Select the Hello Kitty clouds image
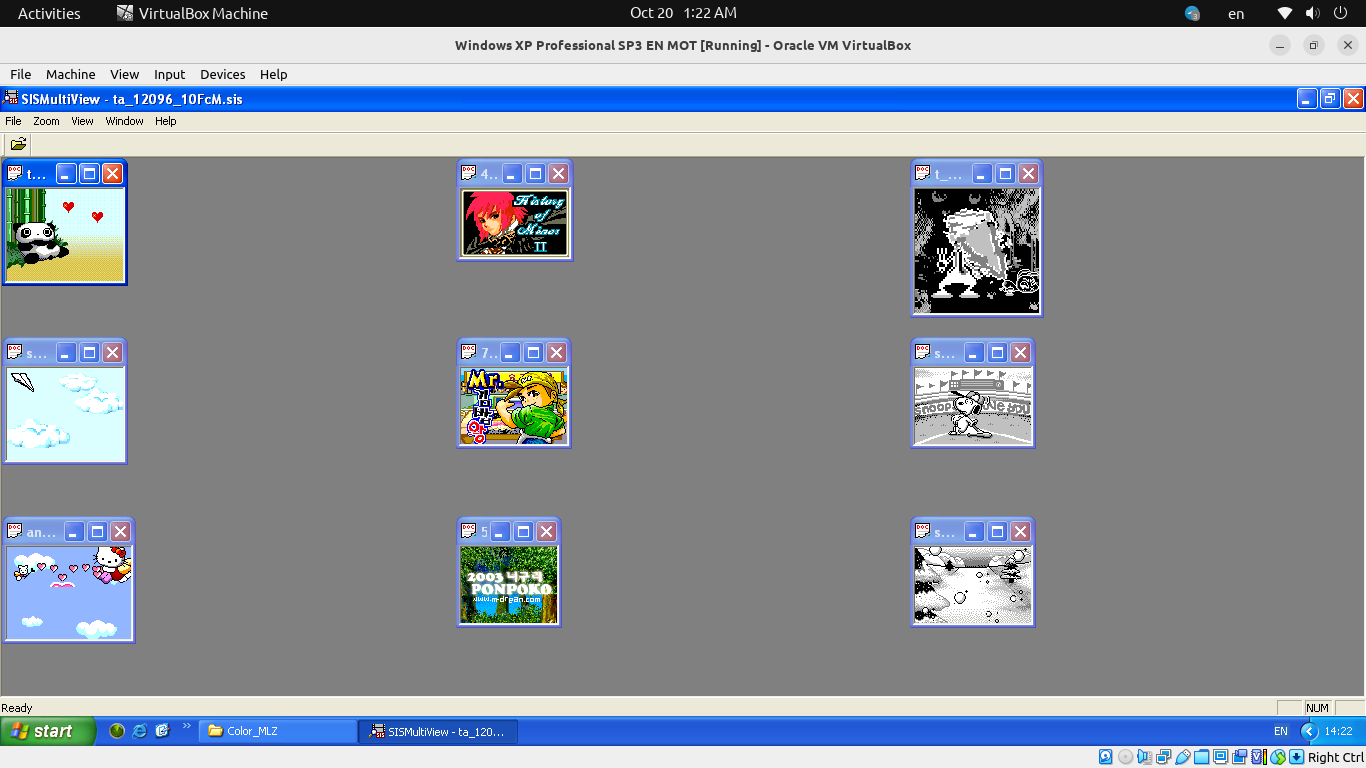 pyautogui.click(x=69, y=592)
